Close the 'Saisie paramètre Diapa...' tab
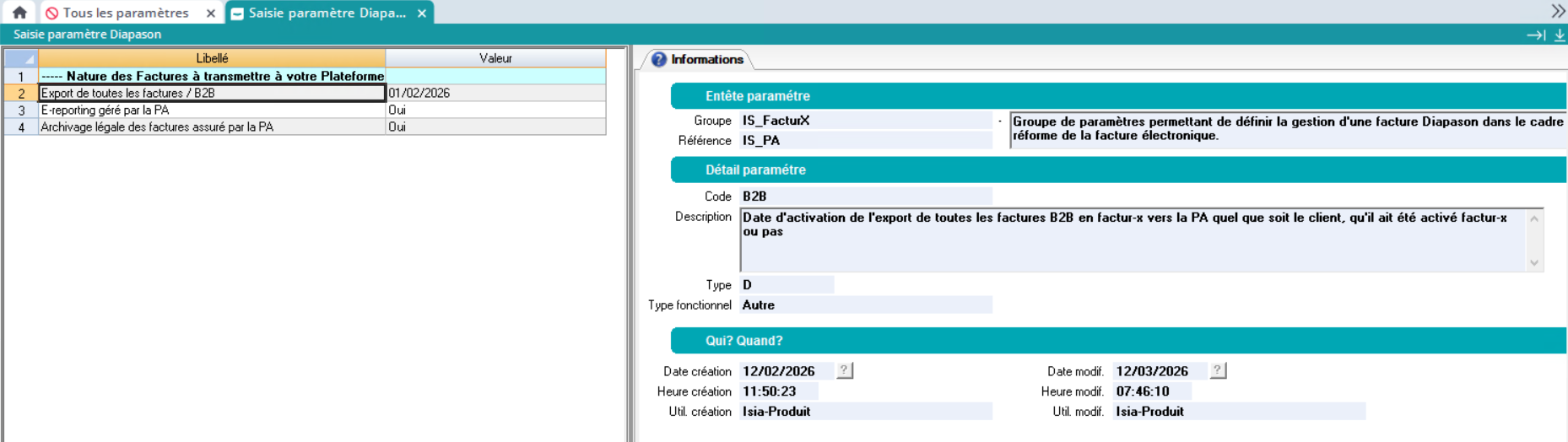The height and width of the screenshot is (442, 1568). (422, 13)
